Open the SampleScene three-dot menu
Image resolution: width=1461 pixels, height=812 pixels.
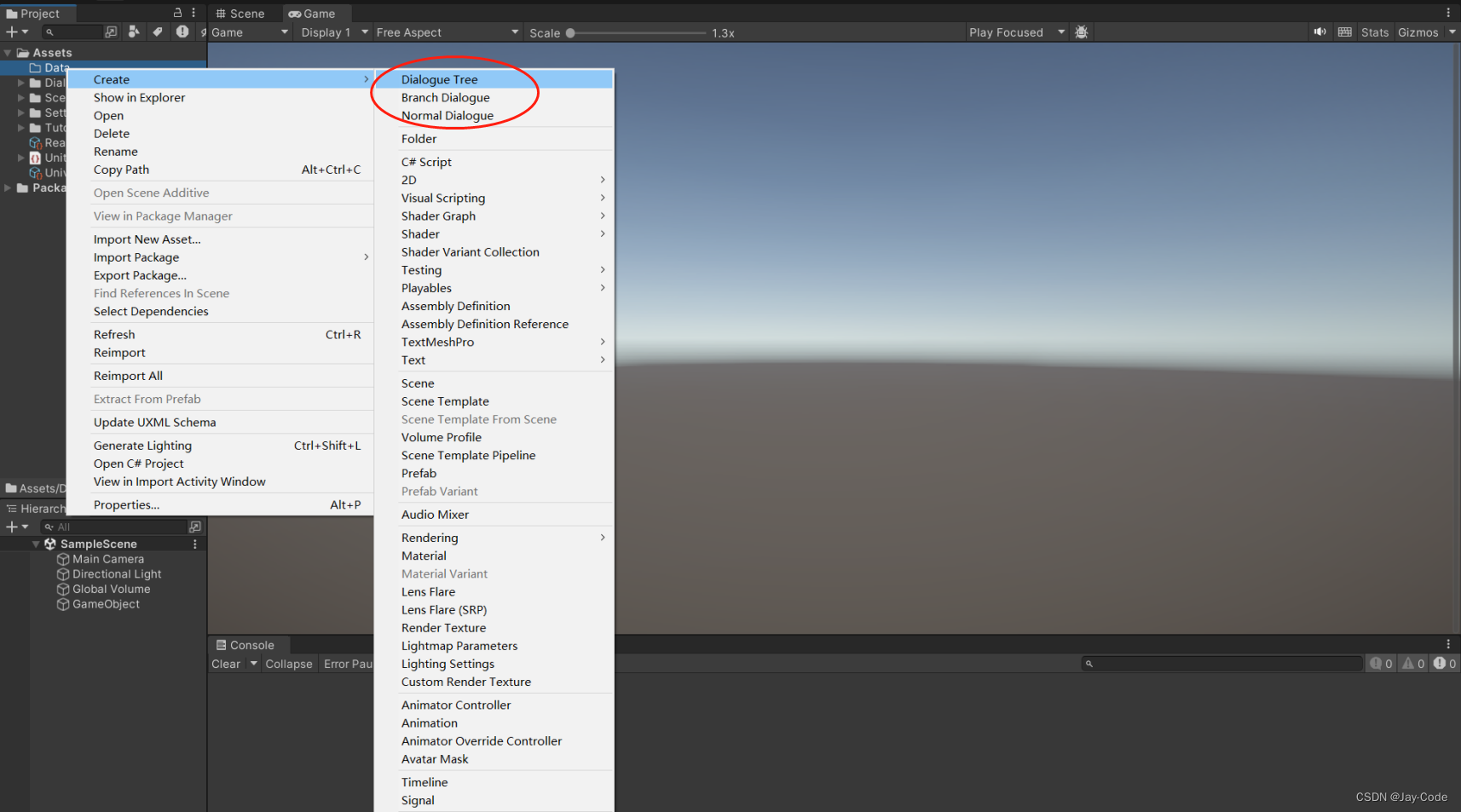[x=195, y=544]
